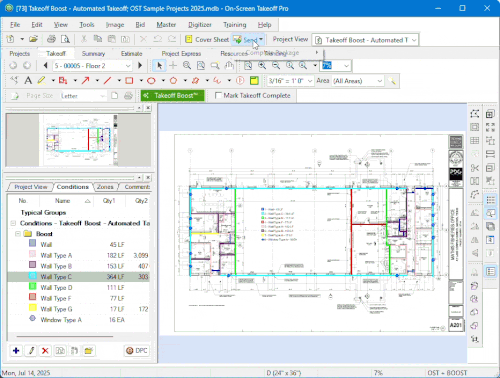500x378 pixels.
Task: Click the table grid icon in right toolbar
Action: [475, 141]
